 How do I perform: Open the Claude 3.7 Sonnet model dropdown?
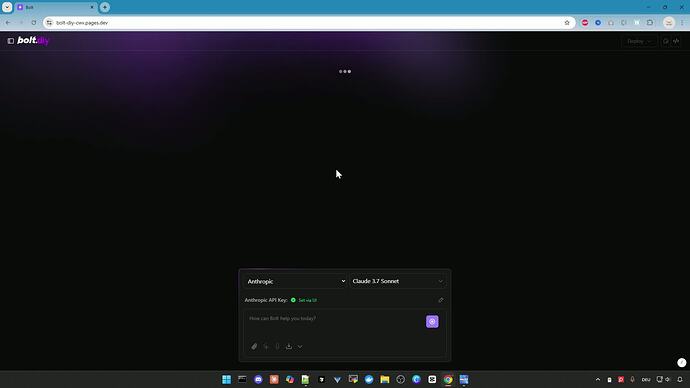pyautogui.click(x=398, y=281)
